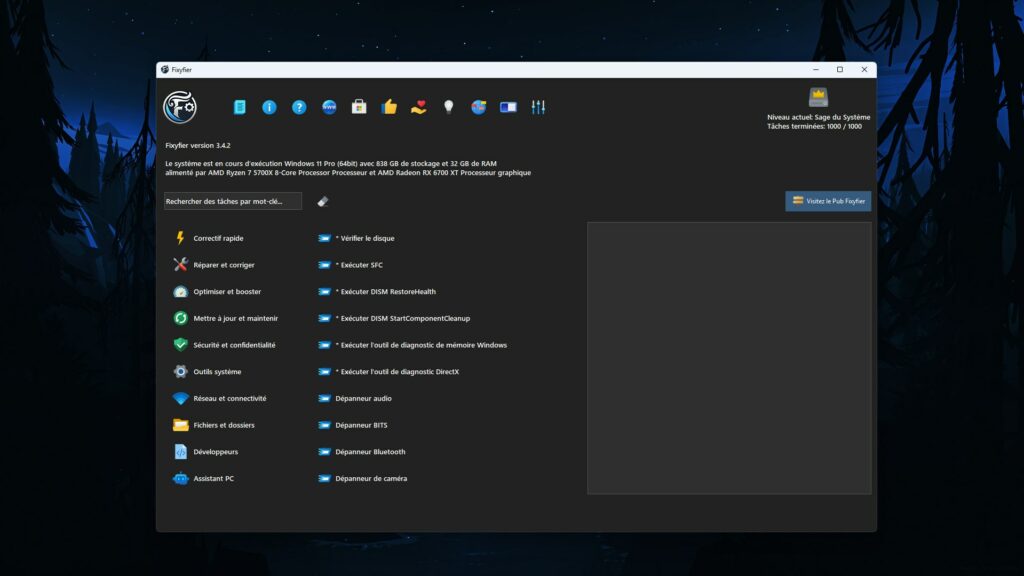This screenshot has height=576, width=1024.
Task: Select the Réparer et corriger category
Action: [x=214, y=265]
